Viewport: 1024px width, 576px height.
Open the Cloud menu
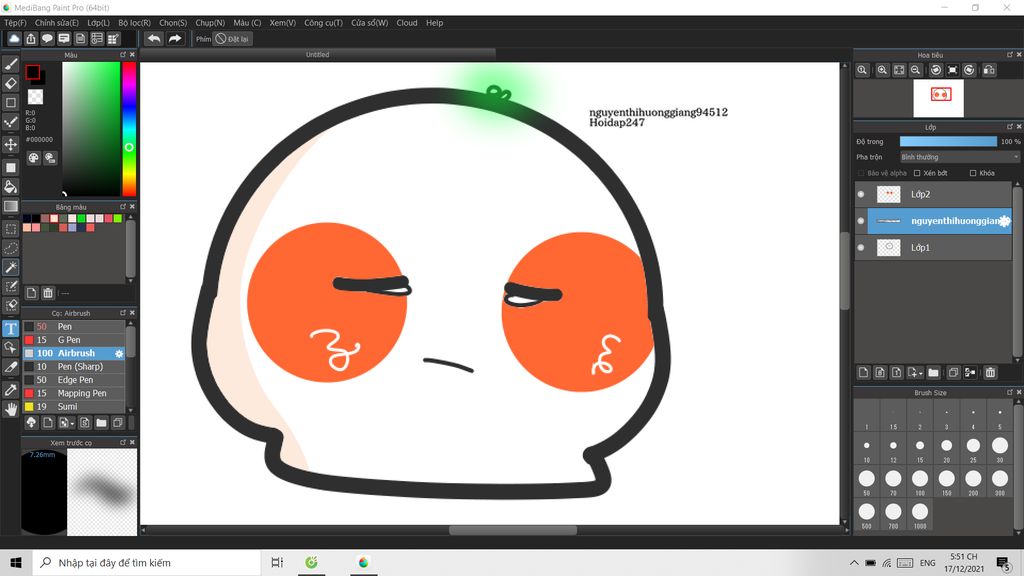(407, 23)
